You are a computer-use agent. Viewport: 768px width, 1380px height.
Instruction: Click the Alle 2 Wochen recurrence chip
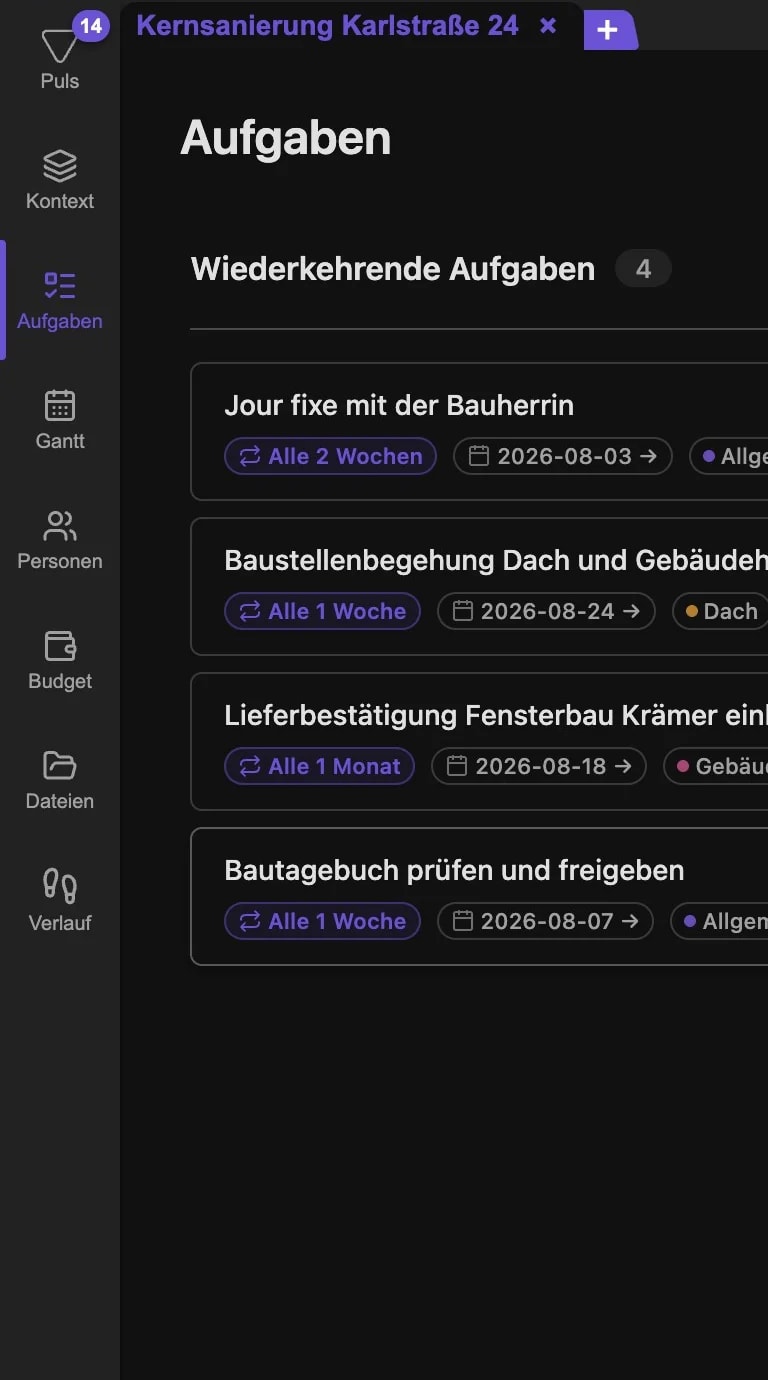pyautogui.click(x=330, y=456)
